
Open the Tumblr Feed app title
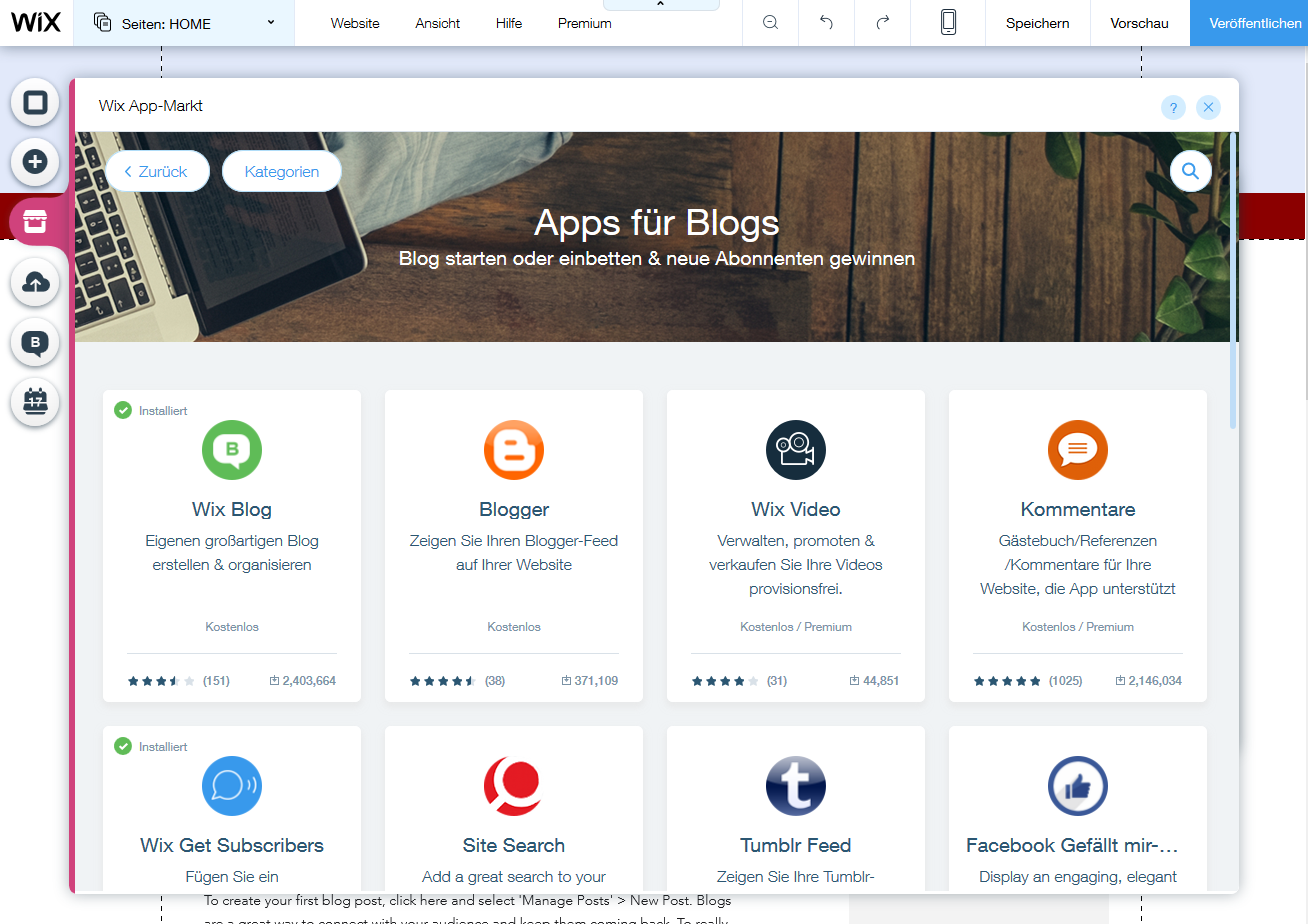tap(796, 845)
